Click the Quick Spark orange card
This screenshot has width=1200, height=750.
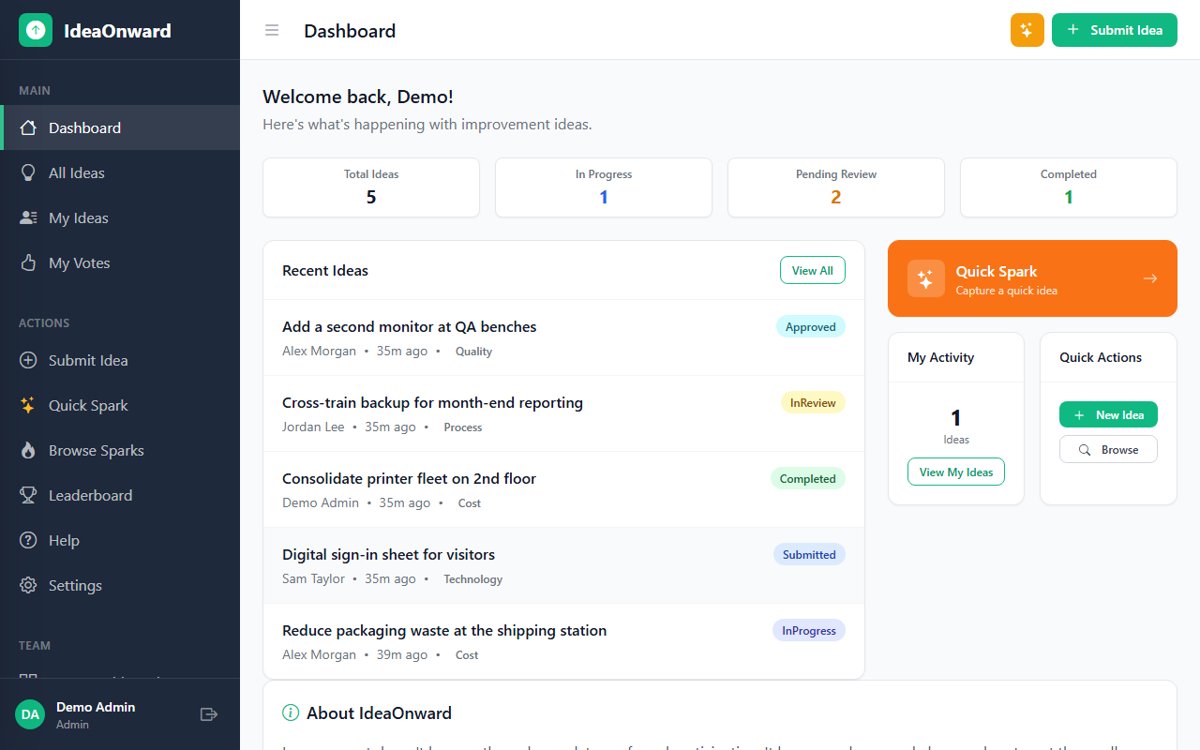(1032, 279)
